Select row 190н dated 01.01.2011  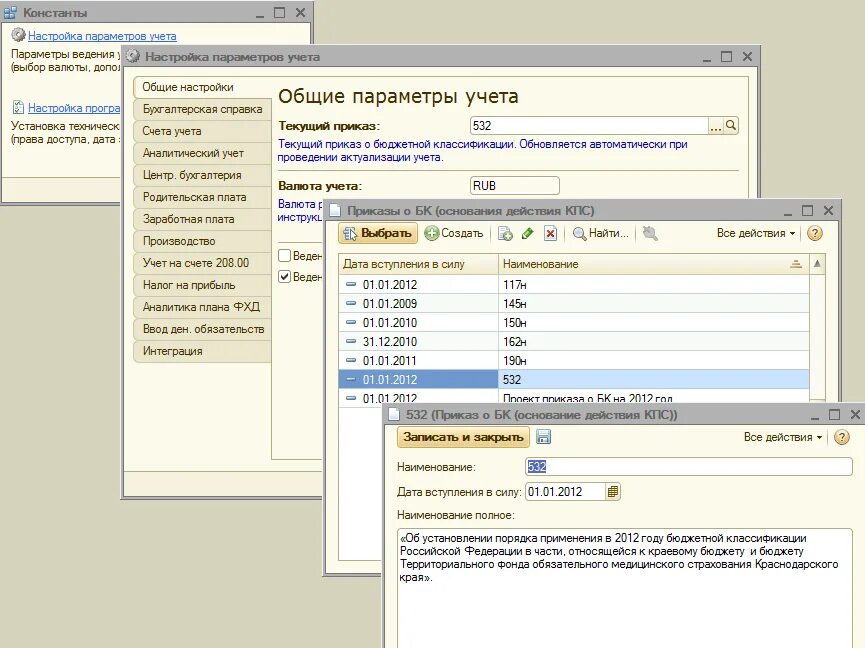coord(574,361)
